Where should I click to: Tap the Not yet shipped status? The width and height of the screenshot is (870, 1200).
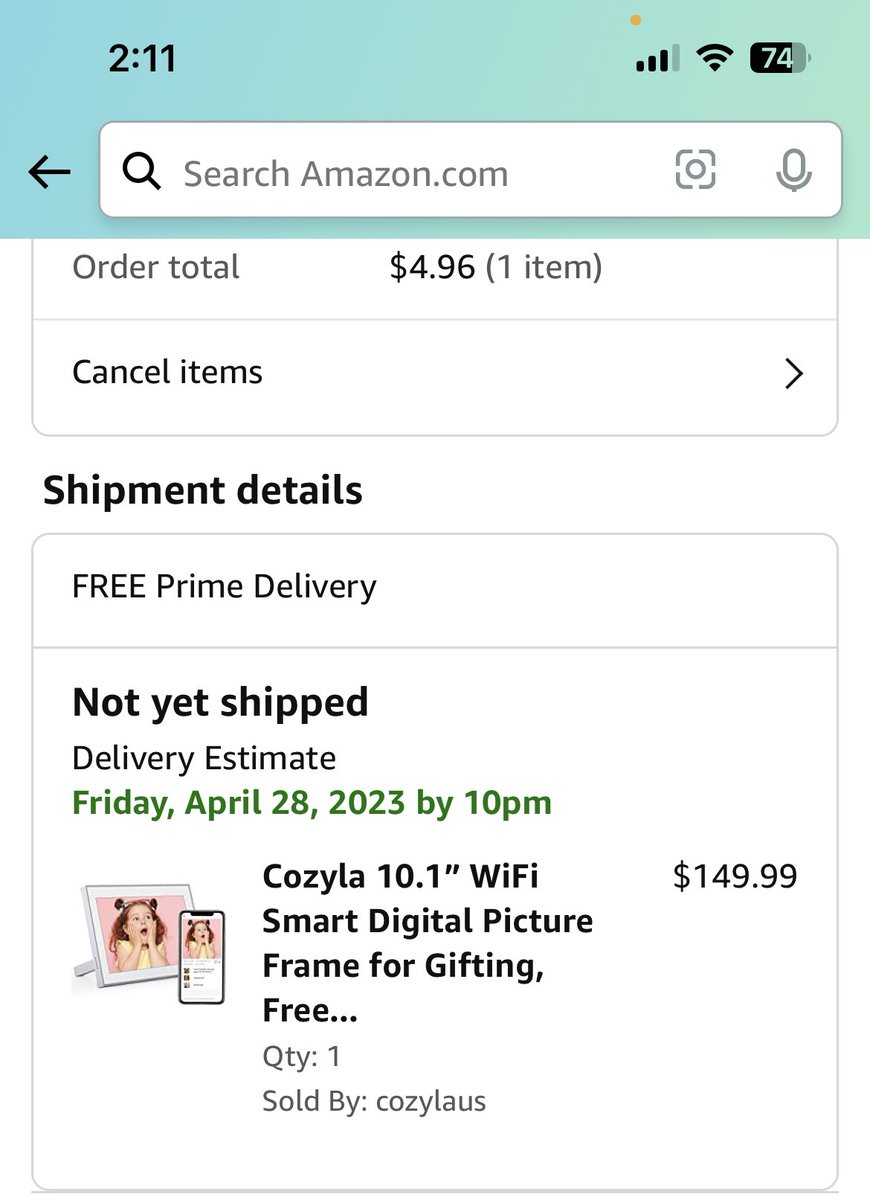[x=220, y=703]
